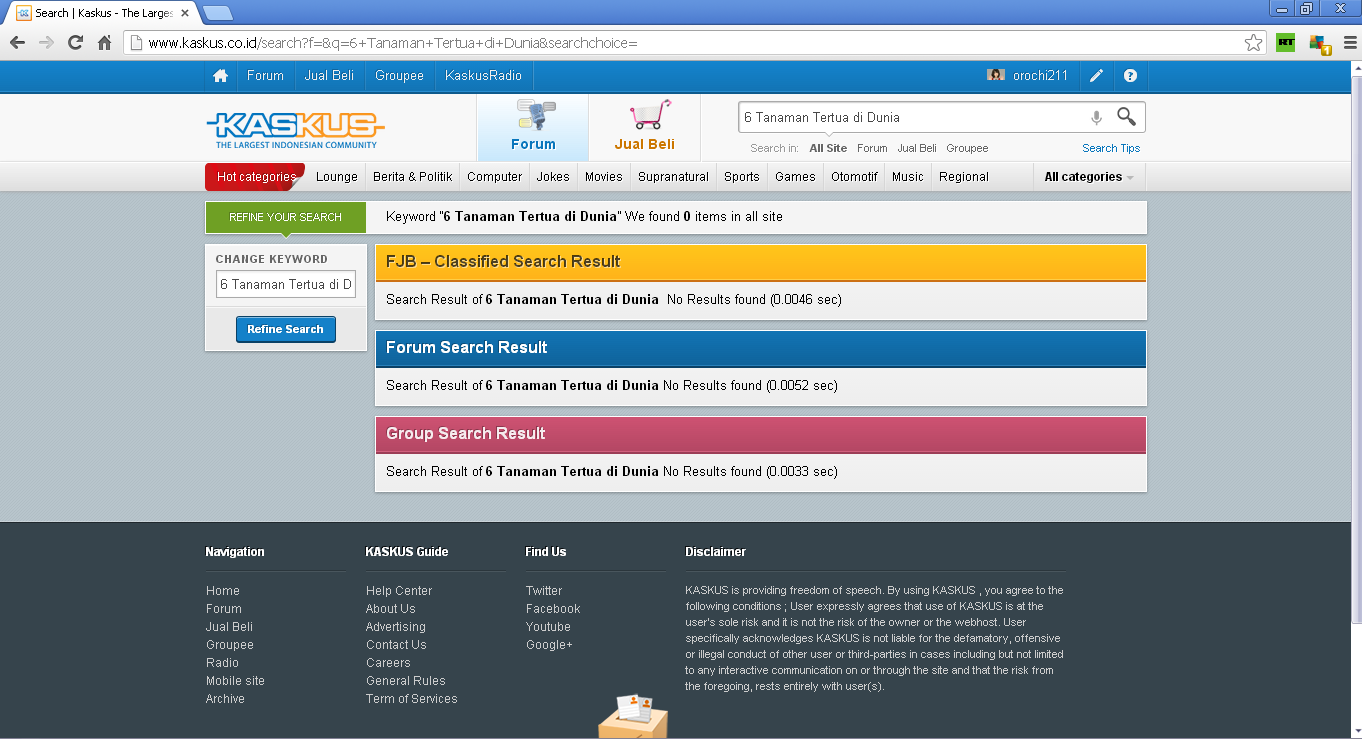
Task: Click the Forum Search Result header
Action: click(x=761, y=348)
